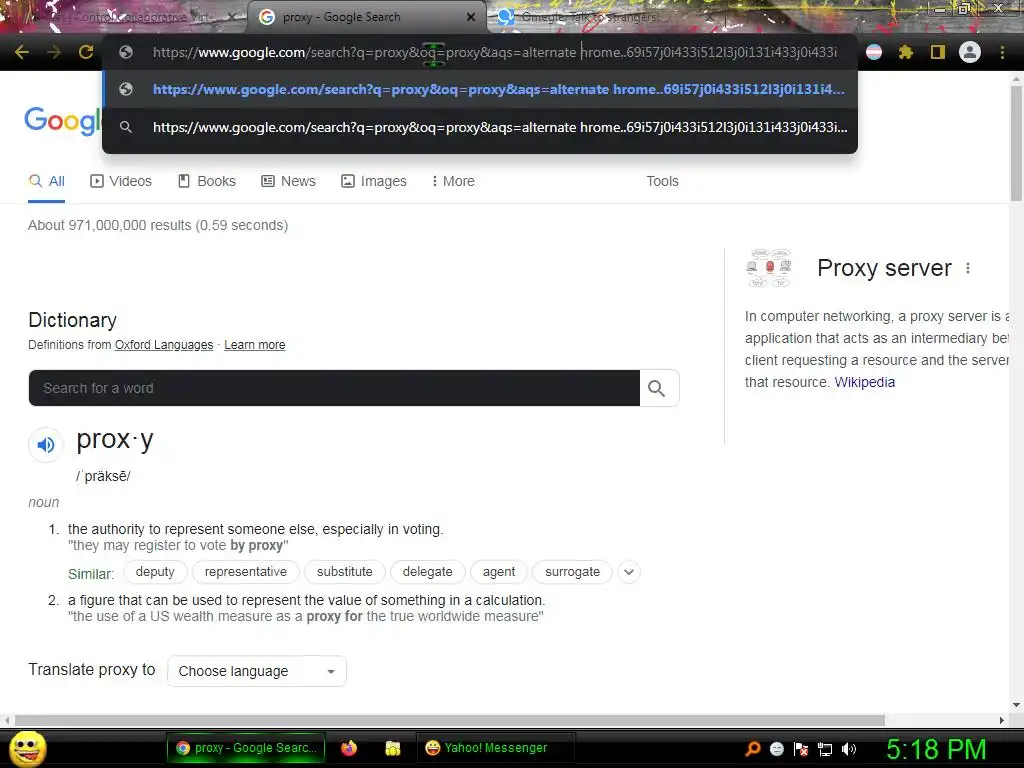
Task: Click the Proxy server thumbnail image
Action: tap(769, 268)
